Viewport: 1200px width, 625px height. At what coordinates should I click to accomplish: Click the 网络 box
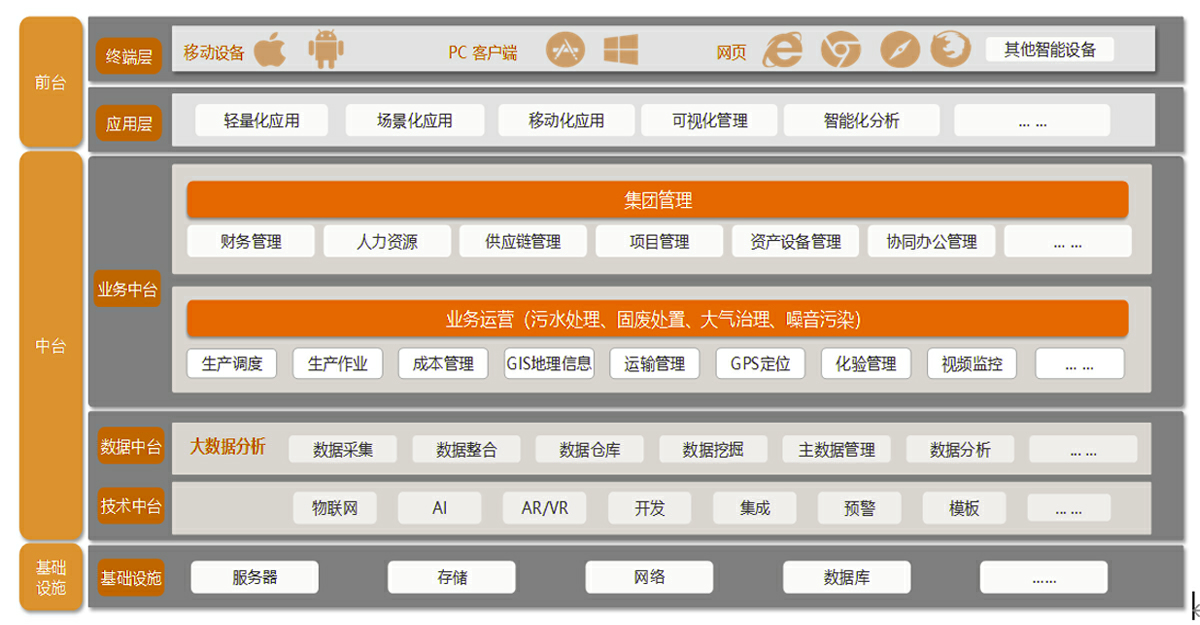649,577
